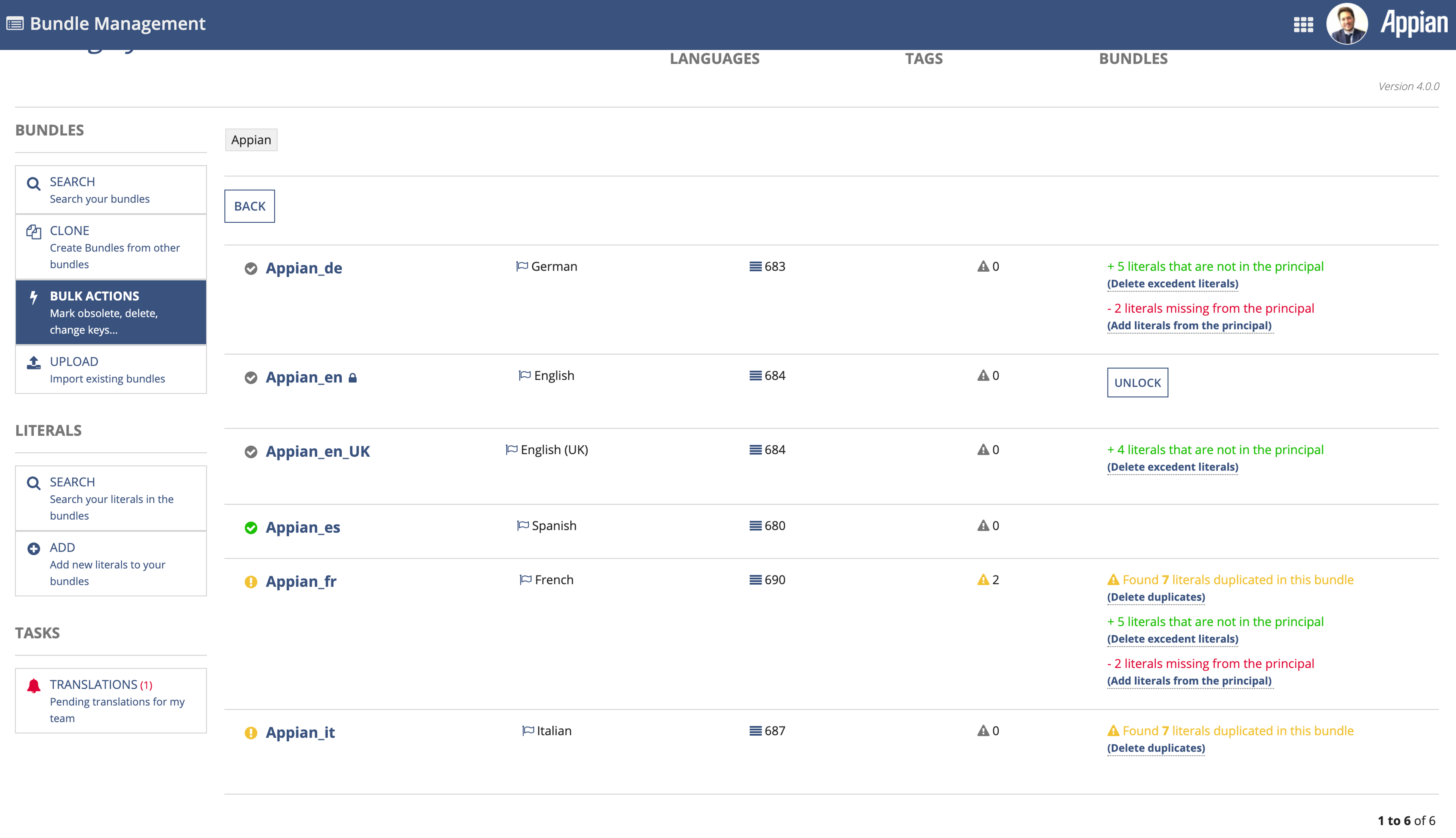1456x838 pixels.
Task: Delete excedent literals for Appian_de
Action: coord(1172,284)
